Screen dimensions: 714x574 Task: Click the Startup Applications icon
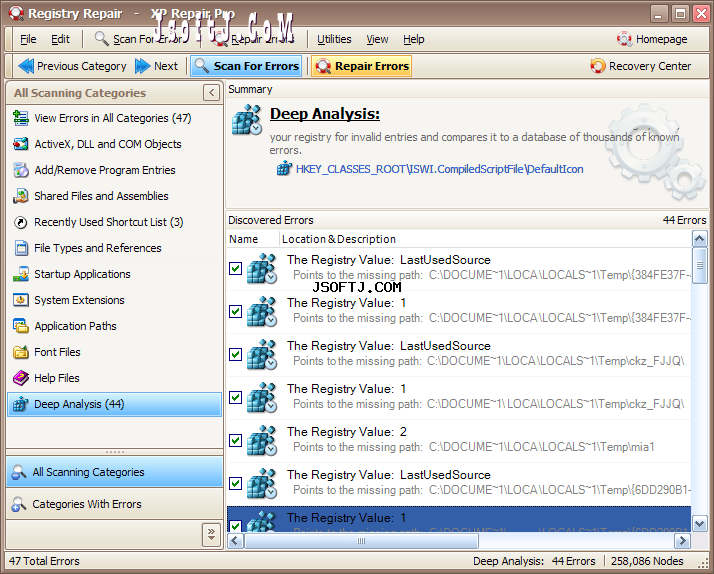tap(20, 274)
